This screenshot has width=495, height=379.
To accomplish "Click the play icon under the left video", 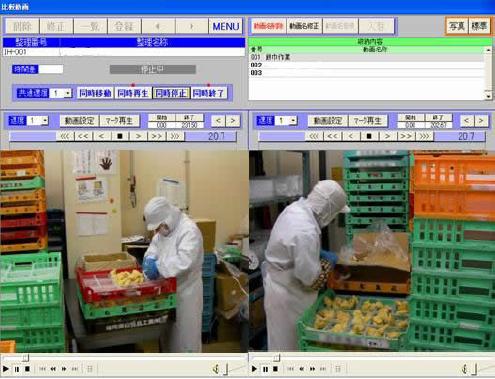I will click(x=6, y=369).
